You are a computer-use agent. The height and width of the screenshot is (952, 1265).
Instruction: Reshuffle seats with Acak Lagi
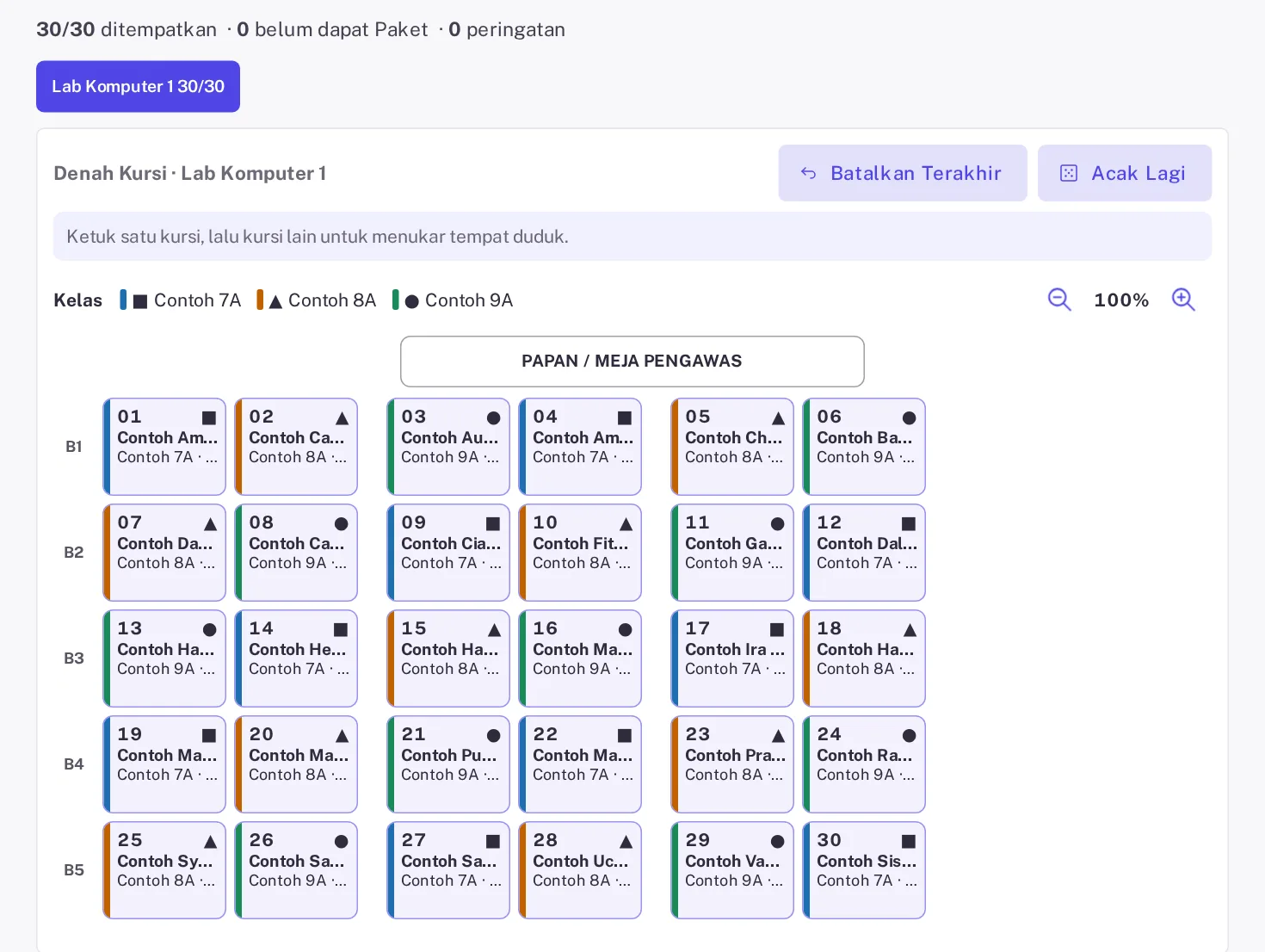pyautogui.click(x=1125, y=173)
